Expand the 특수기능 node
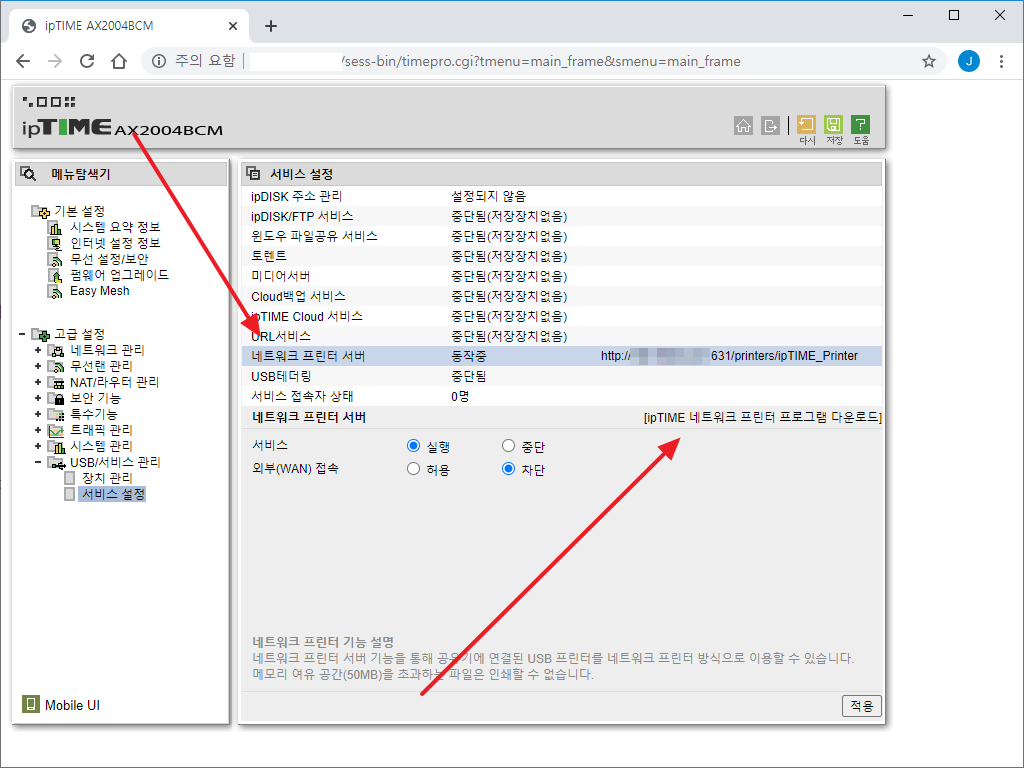 (38, 414)
